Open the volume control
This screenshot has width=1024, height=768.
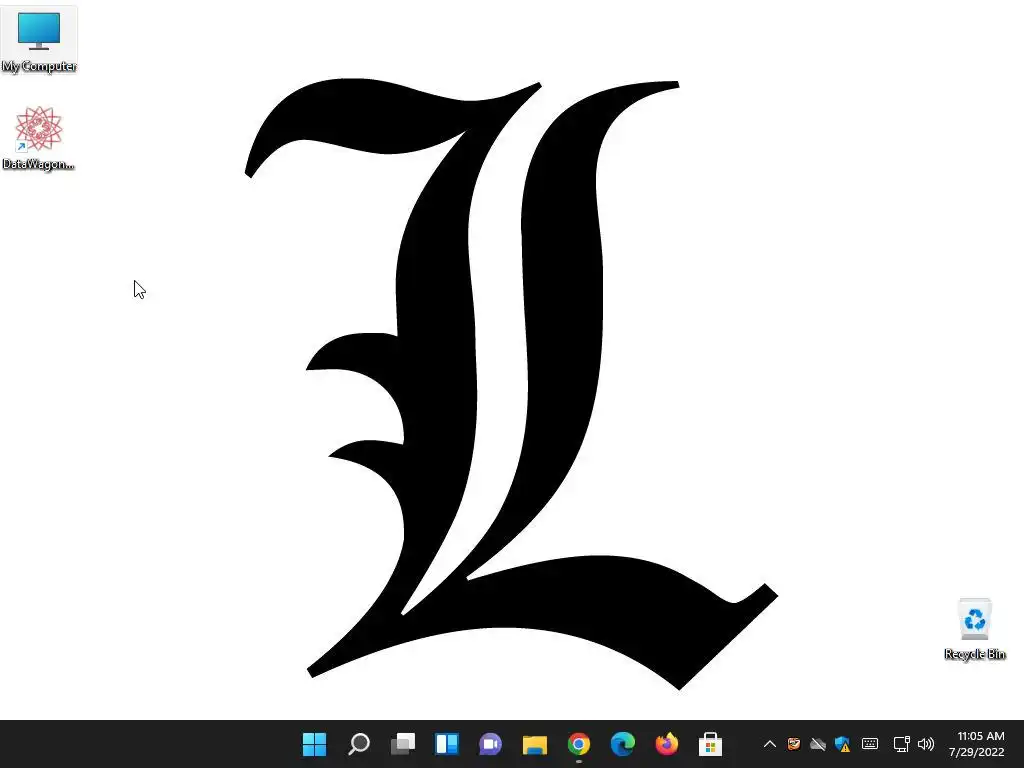(x=926, y=744)
